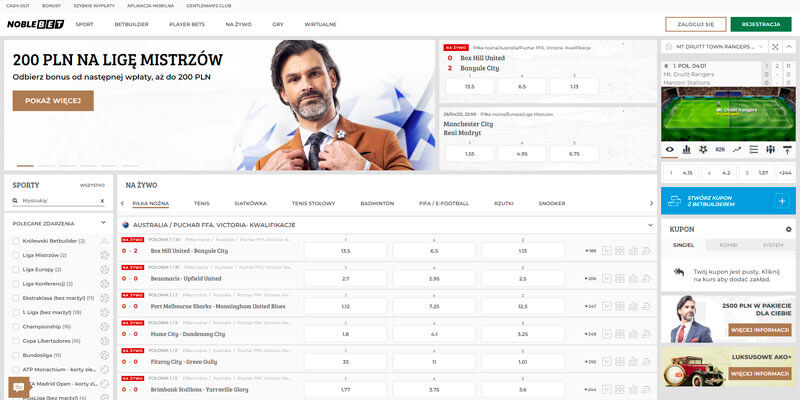Screen dimensions: 800x400
Task: Open betbuilder icon for Hume City - Dandenong City
Action: 646,334
